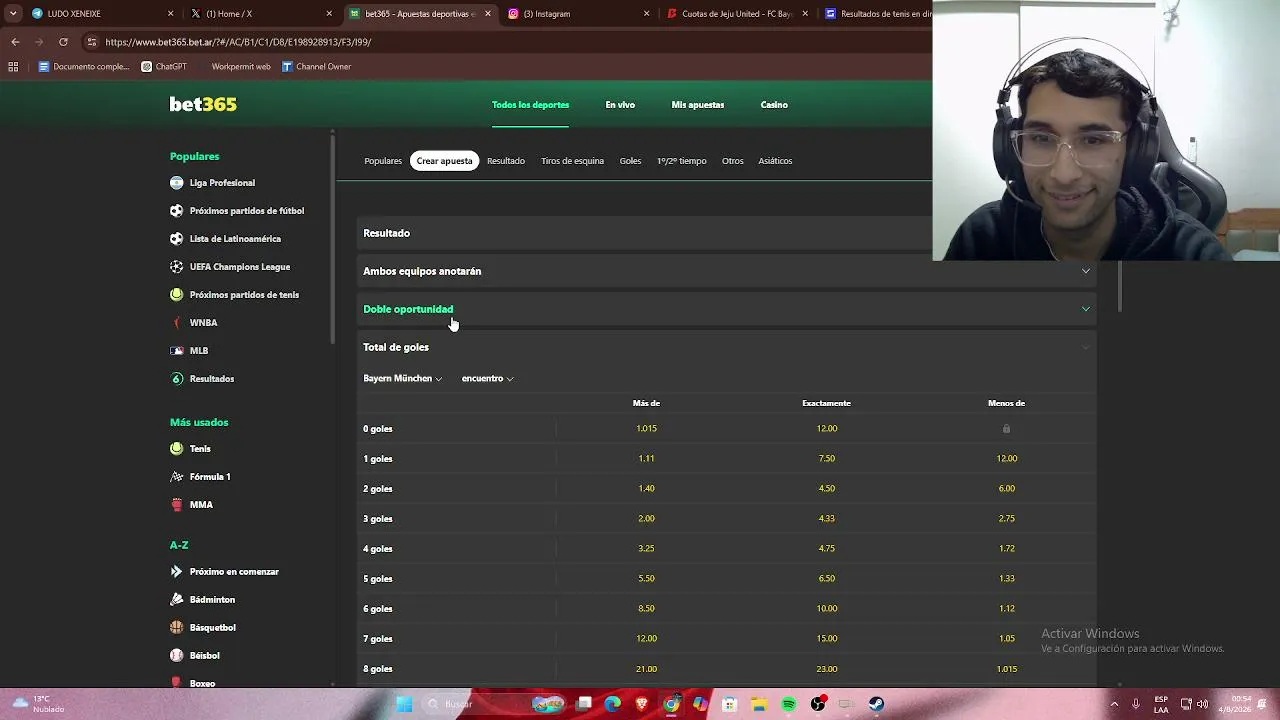Open Mis apuestas in top navigation
This screenshot has width=1280, height=720.
click(x=698, y=105)
